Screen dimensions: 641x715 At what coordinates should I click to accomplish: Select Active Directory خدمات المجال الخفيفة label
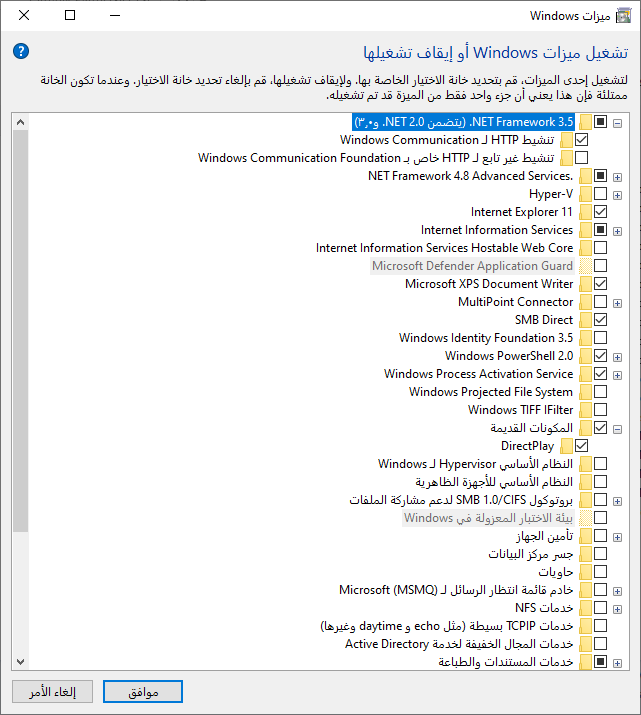coord(459,644)
